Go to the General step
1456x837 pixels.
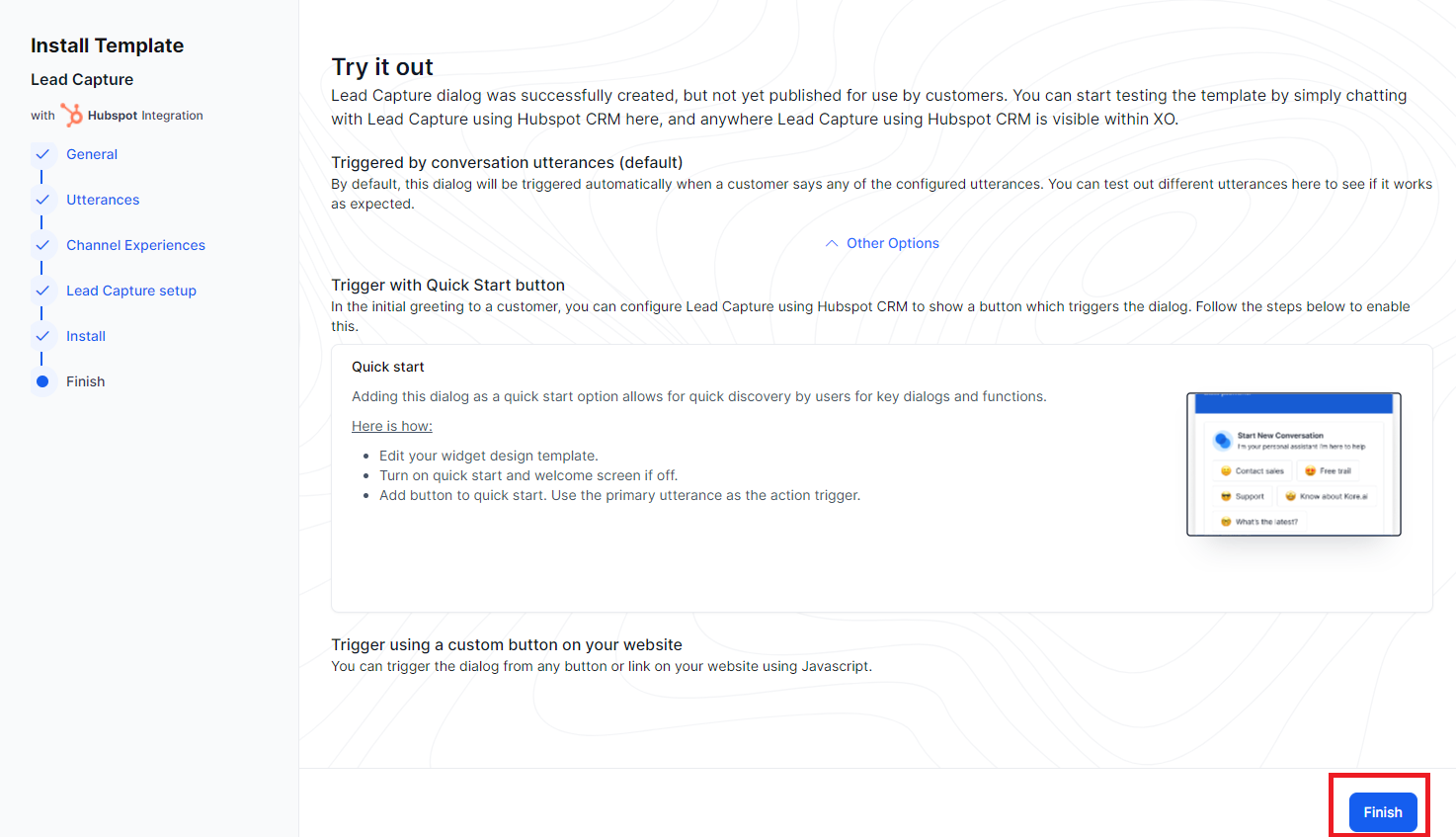pyautogui.click(x=92, y=154)
